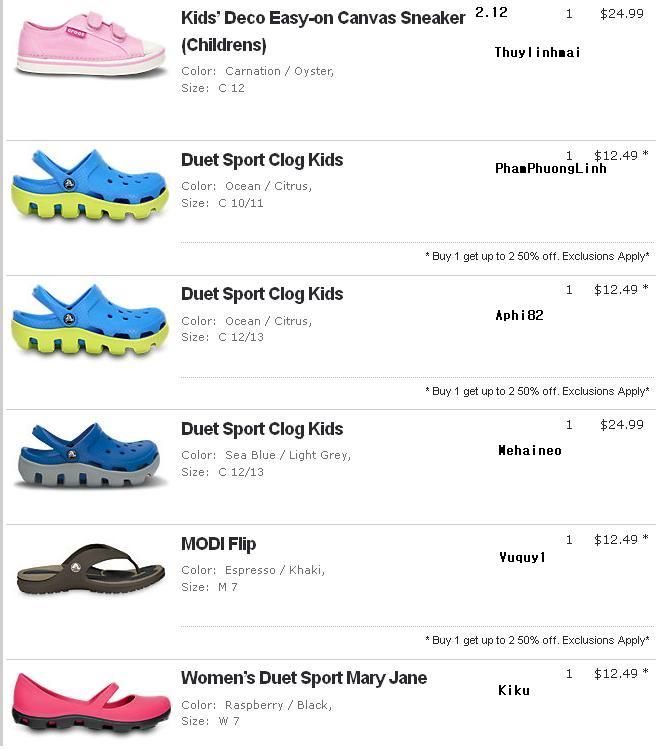
Task: Select the Ocean/Citrus clog image sized C 12/13
Action: coord(90,320)
